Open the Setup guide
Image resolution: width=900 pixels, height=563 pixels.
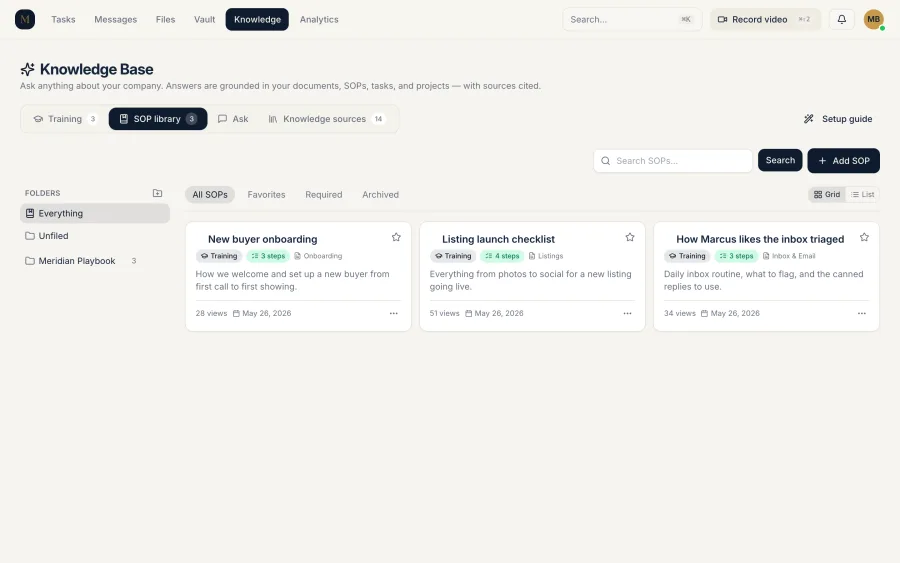point(838,119)
